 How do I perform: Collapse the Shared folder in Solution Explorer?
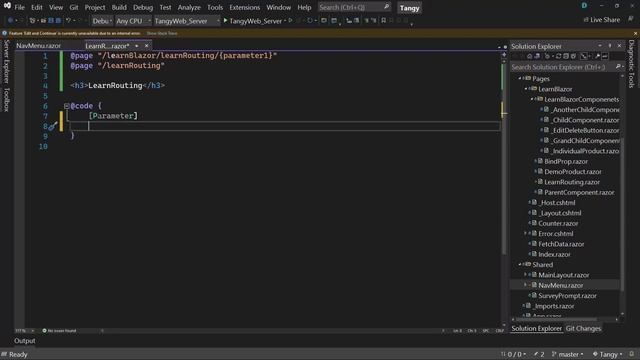point(520,264)
